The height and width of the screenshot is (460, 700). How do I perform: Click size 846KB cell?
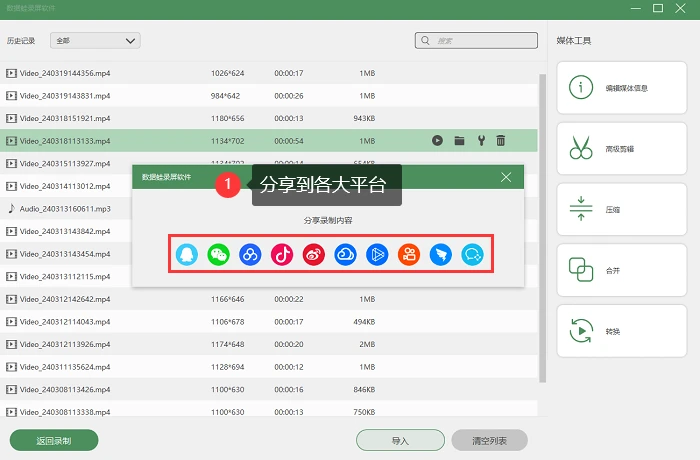click(x=364, y=389)
